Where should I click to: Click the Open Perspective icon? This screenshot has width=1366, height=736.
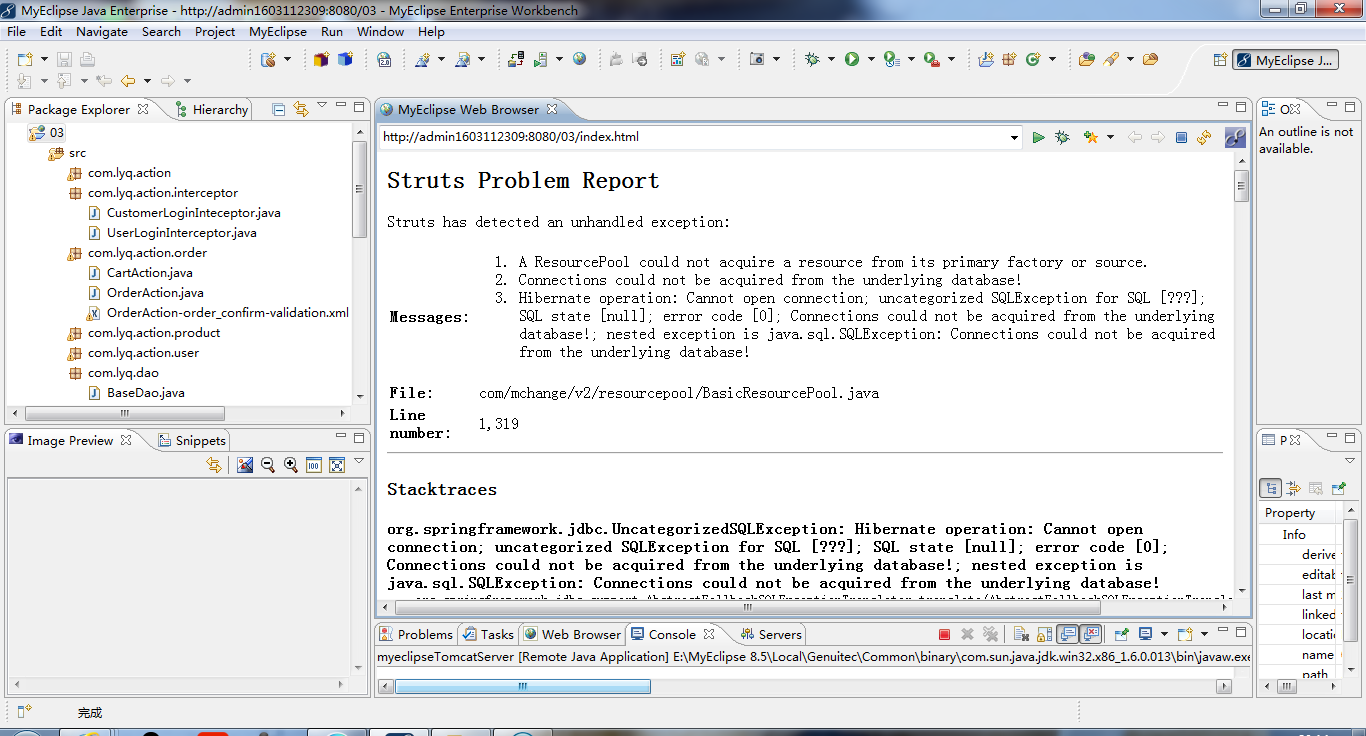point(1220,60)
